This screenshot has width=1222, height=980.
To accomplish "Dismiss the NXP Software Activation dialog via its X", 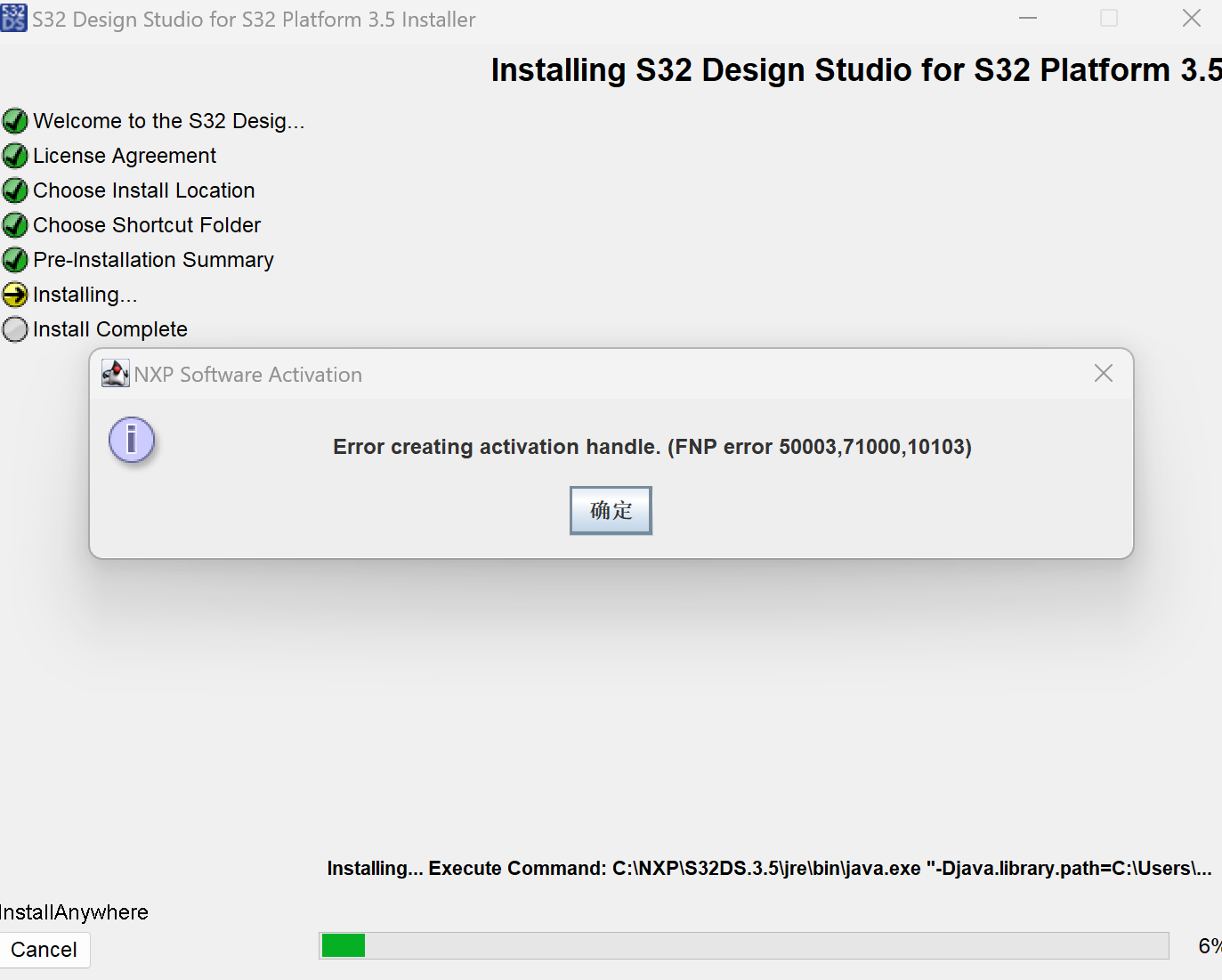I will point(1103,373).
